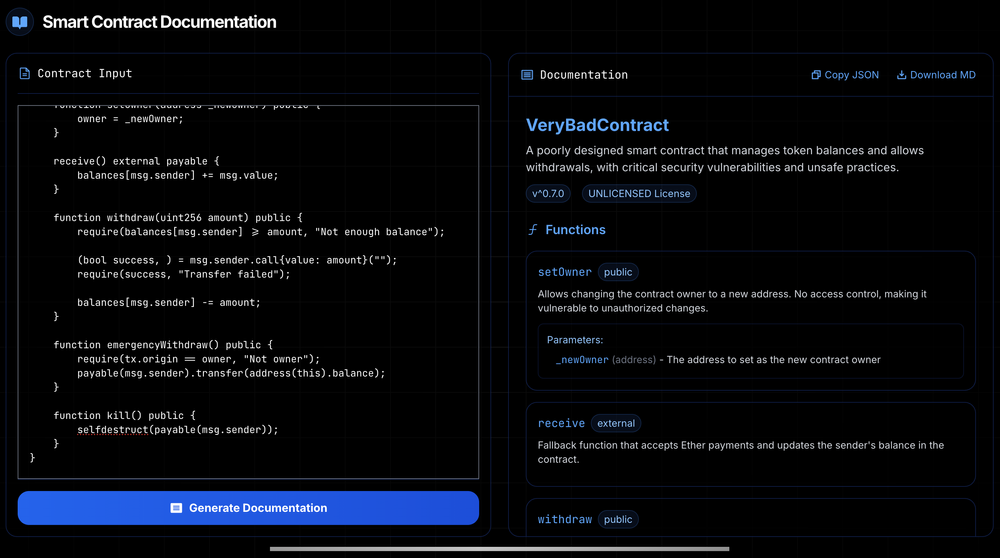
Task: Click the Copy JSON clipboard icon
Action: pos(816,75)
